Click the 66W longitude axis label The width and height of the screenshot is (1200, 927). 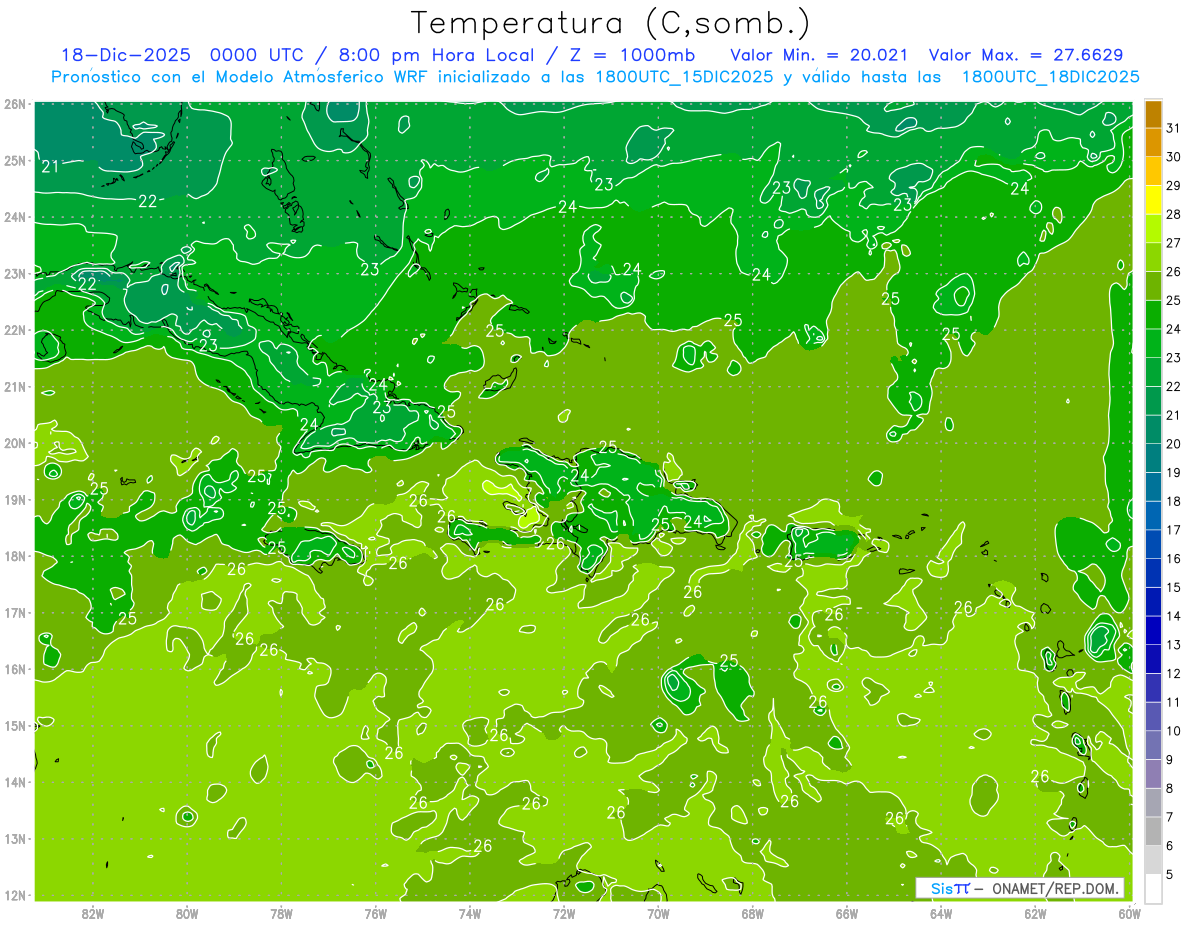[x=847, y=912]
